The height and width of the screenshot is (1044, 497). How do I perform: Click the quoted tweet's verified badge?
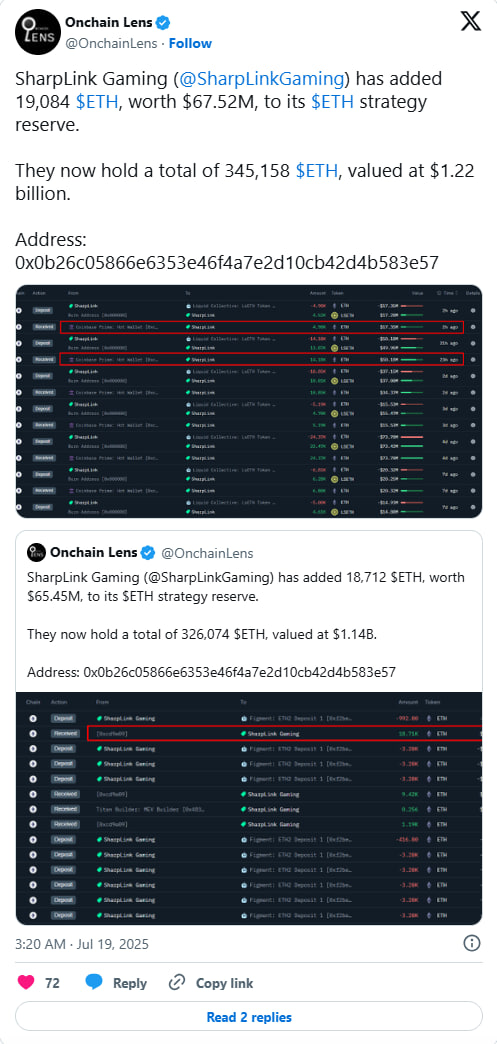150,553
